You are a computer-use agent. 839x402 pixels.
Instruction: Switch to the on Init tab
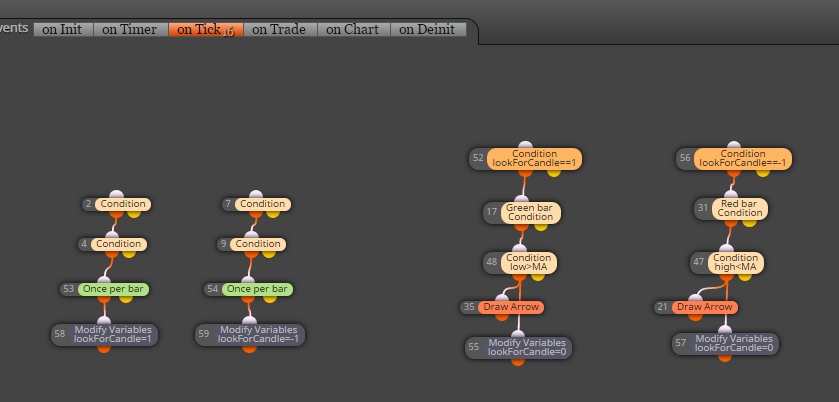(x=63, y=29)
